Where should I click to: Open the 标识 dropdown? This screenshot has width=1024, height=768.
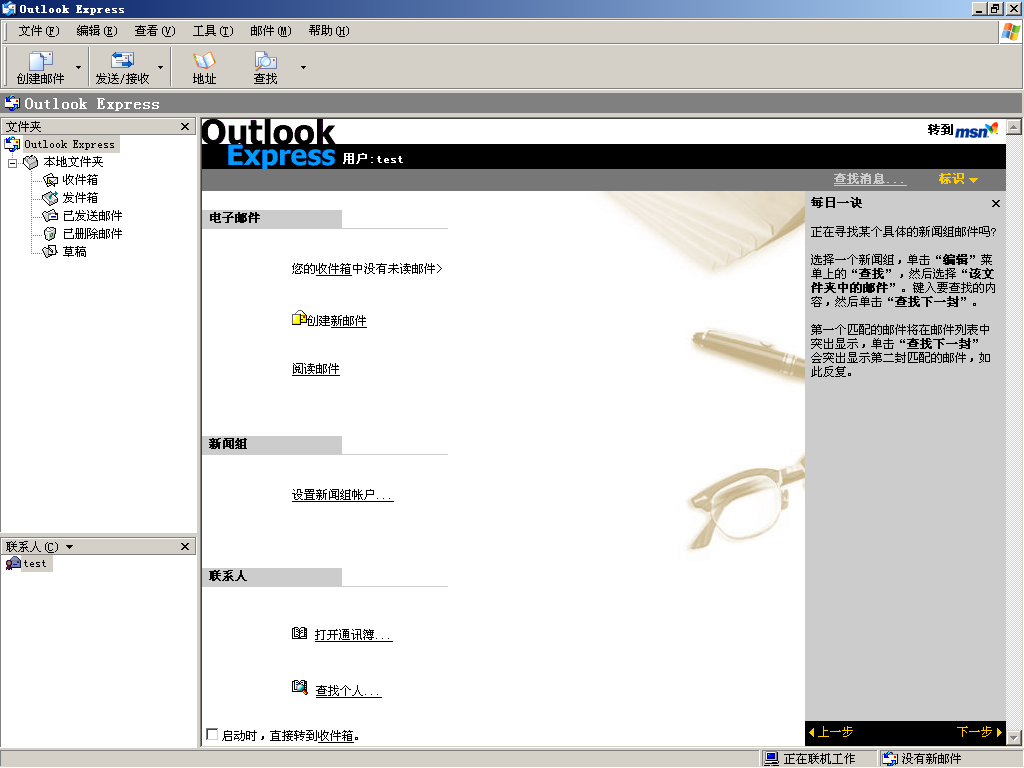click(957, 179)
